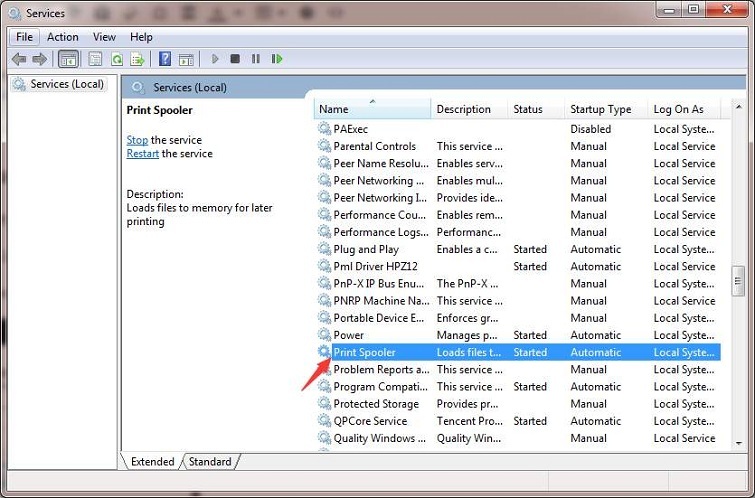Click the Stop Service square icon
This screenshot has height=498, width=755.
point(235,59)
